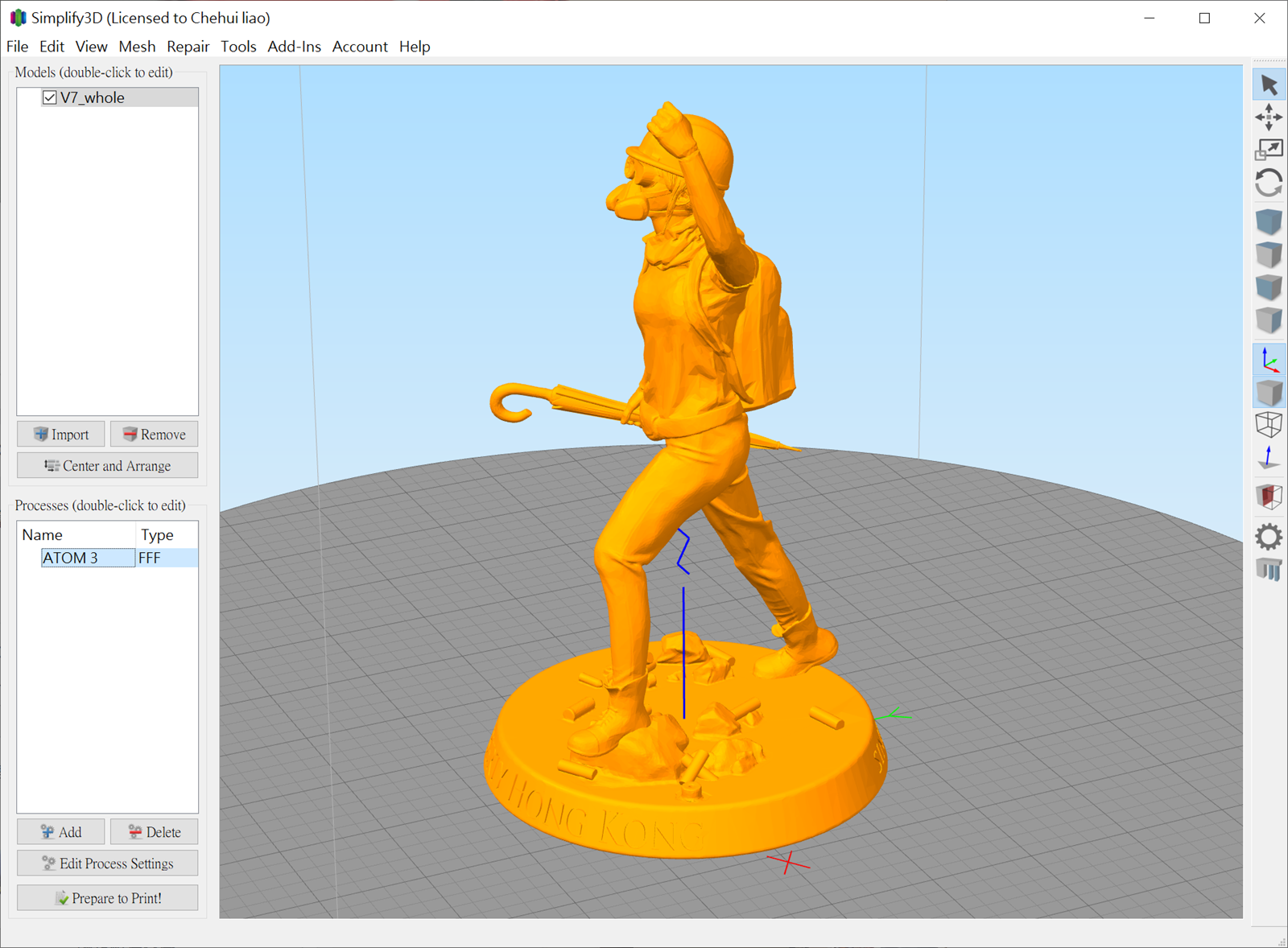
Task: Open the Mesh menu
Action: tap(137, 47)
